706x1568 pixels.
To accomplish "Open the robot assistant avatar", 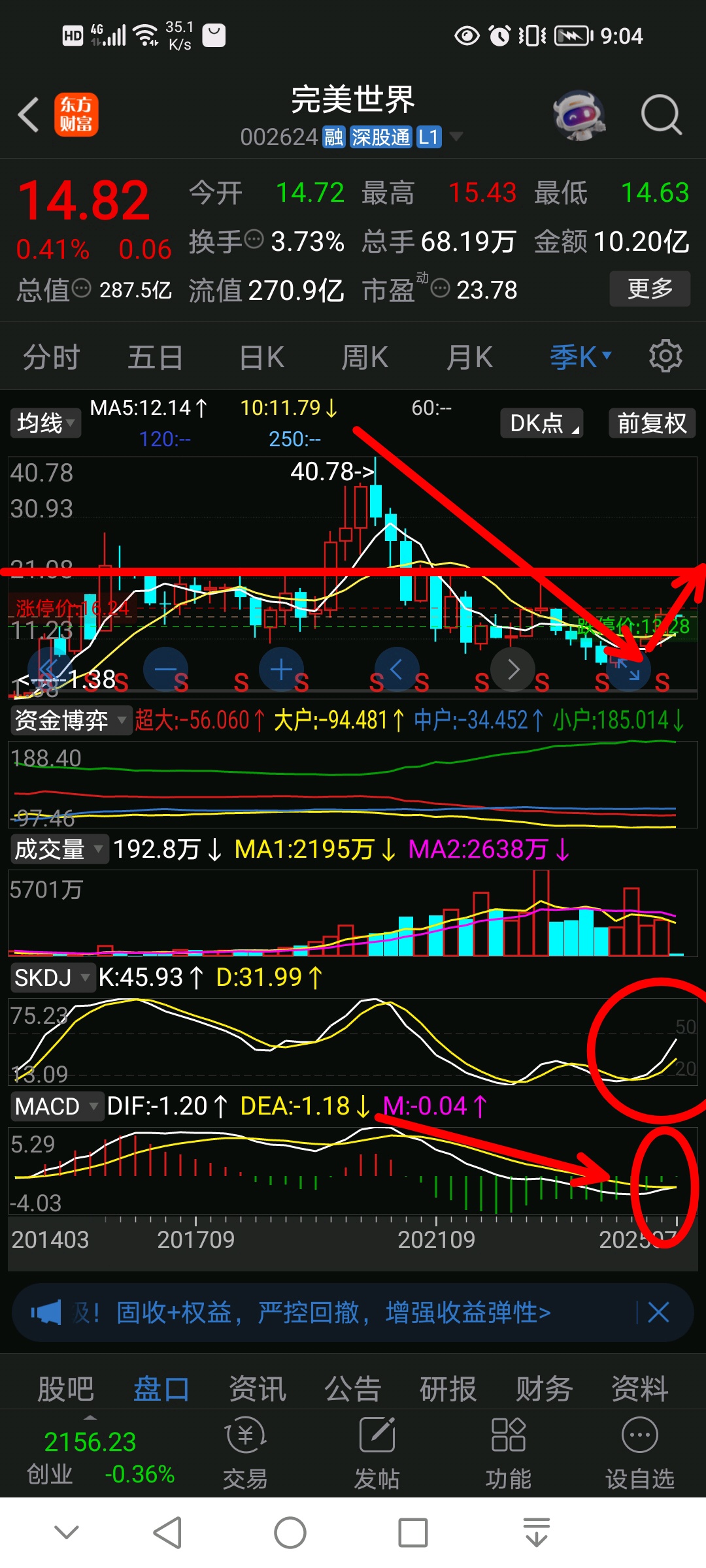I will point(579,116).
